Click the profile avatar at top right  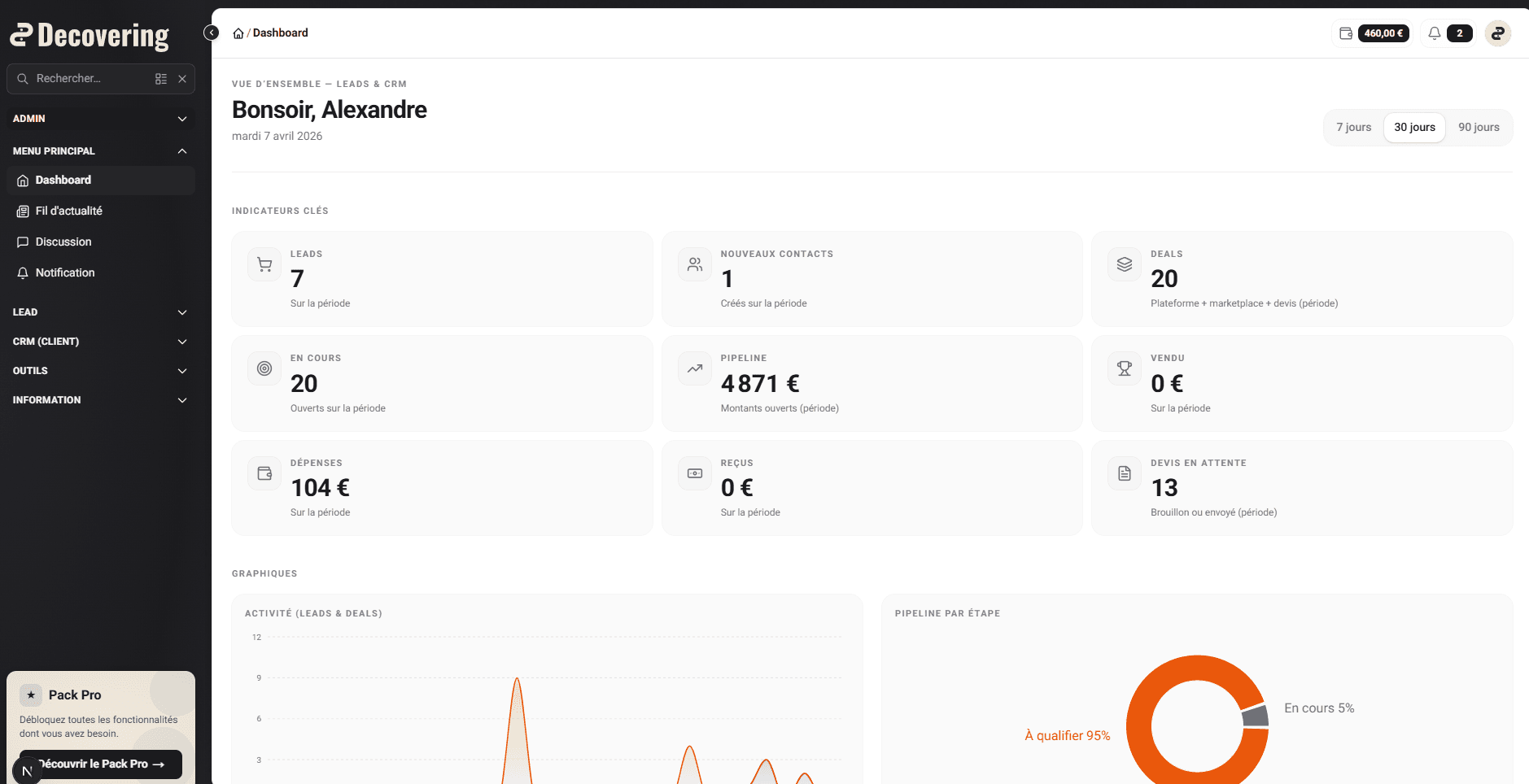click(1499, 33)
